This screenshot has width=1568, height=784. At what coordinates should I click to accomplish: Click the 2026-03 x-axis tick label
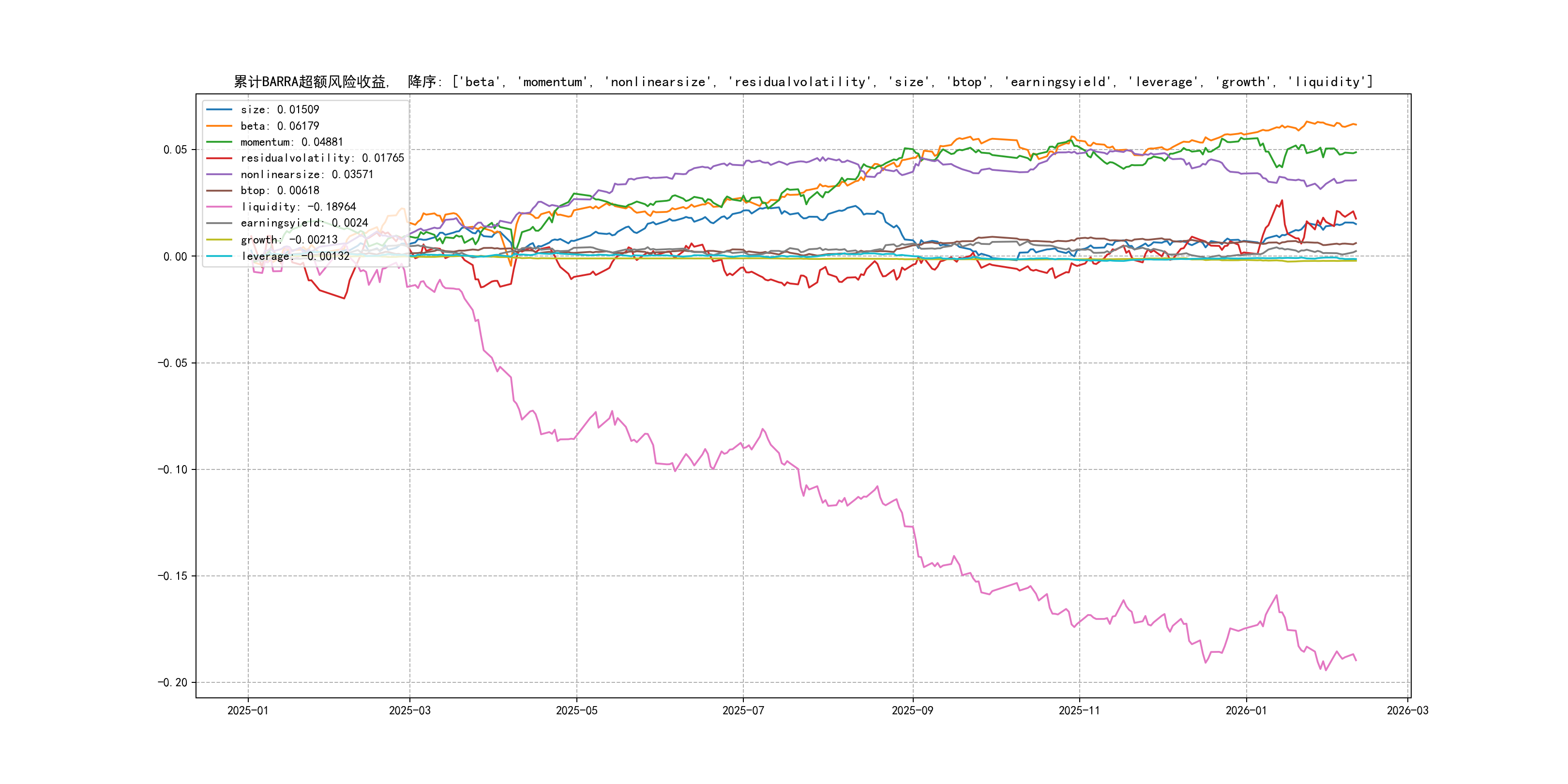[1407, 710]
